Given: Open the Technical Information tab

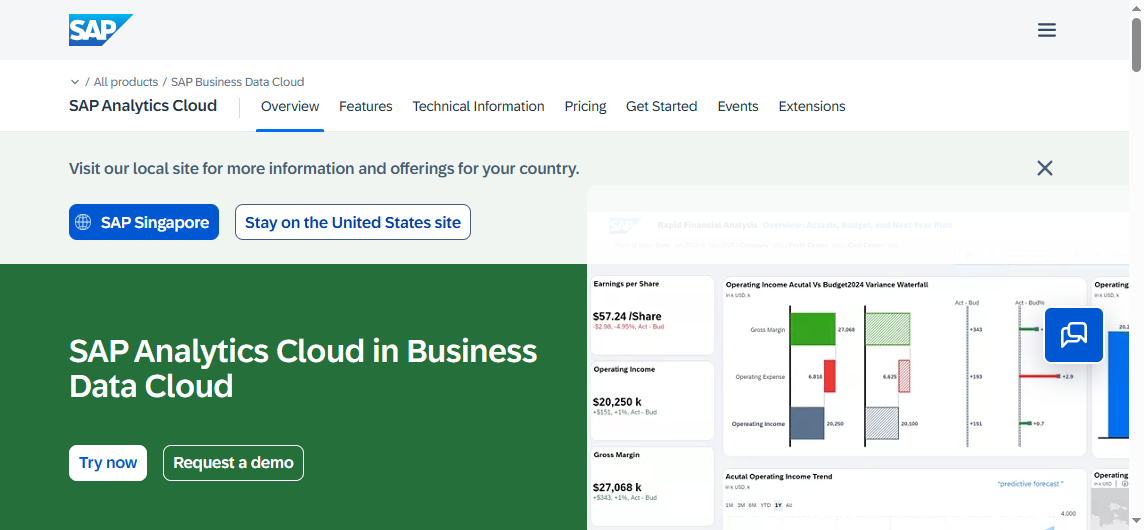Looking at the screenshot, I should (x=478, y=106).
